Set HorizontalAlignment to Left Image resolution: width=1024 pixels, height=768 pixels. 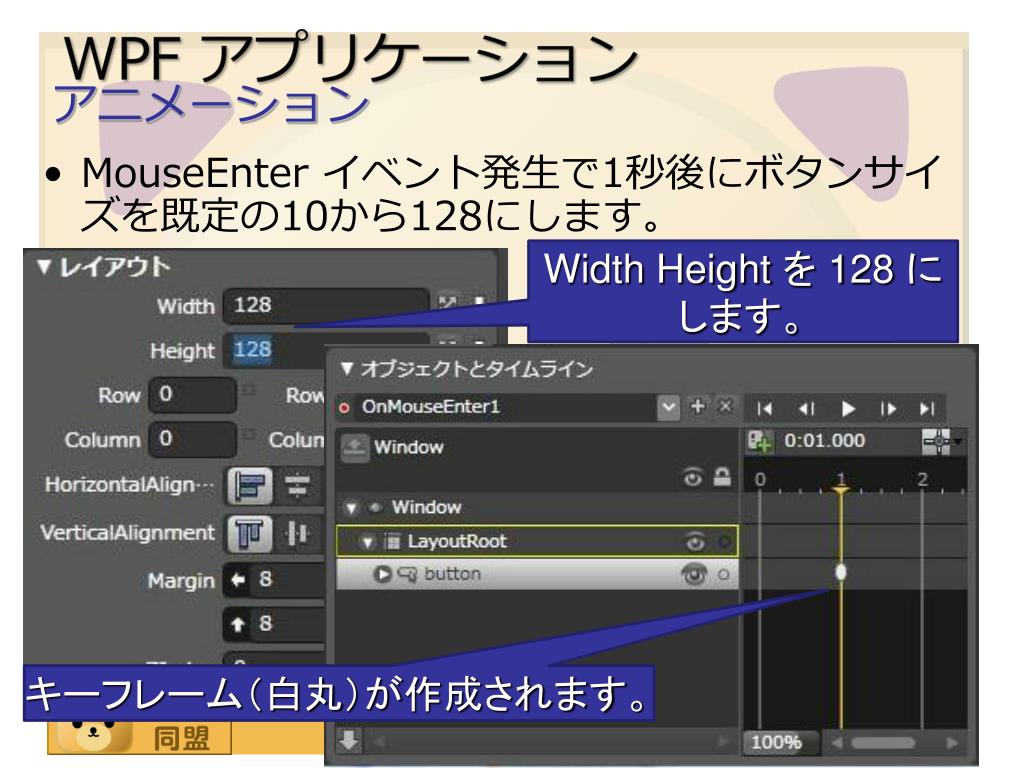point(250,485)
